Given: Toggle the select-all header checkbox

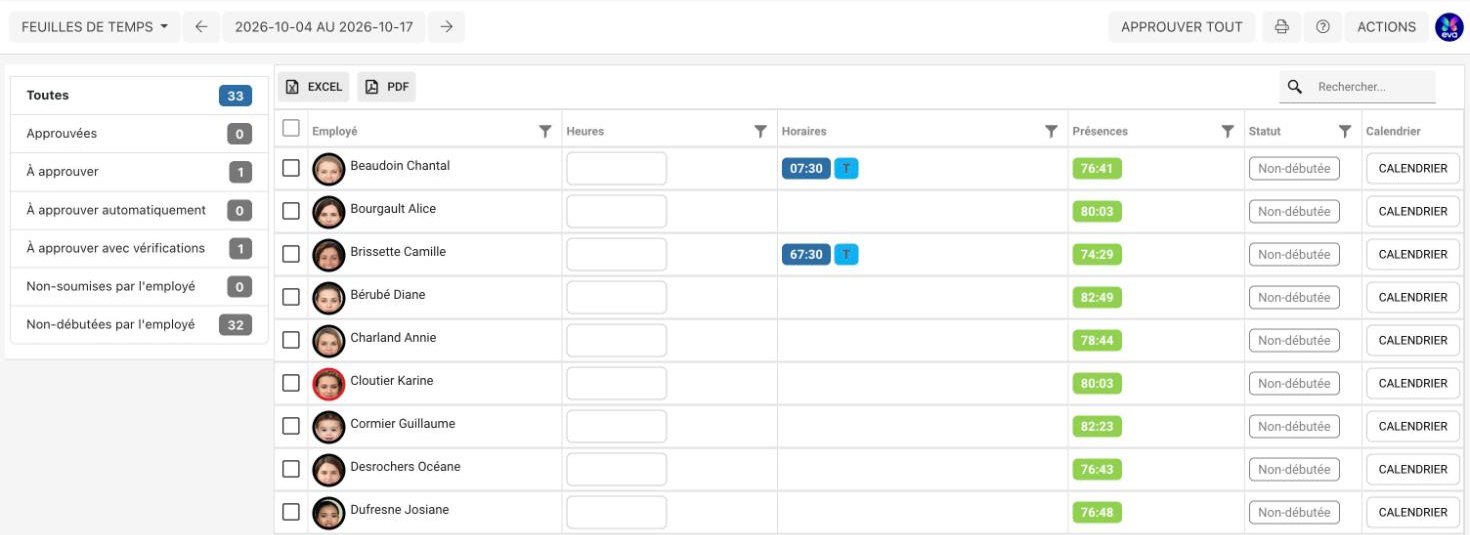Looking at the screenshot, I should pyautogui.click(x=291, y=128).
